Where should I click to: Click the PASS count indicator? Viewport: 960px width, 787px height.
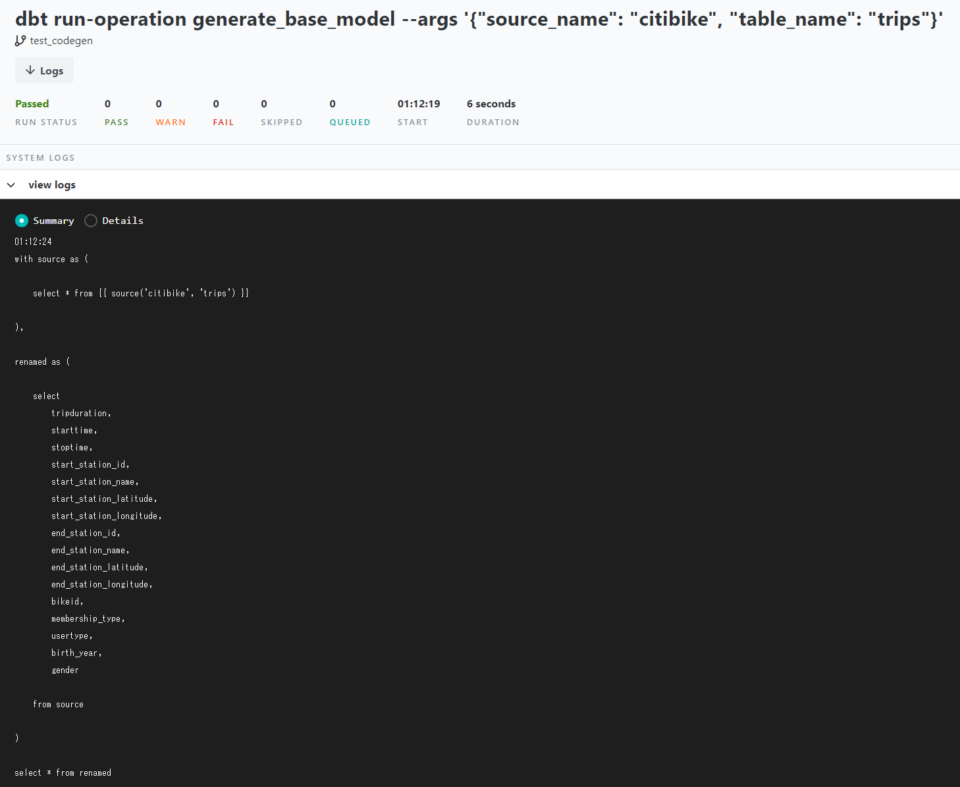coord(116,112)
